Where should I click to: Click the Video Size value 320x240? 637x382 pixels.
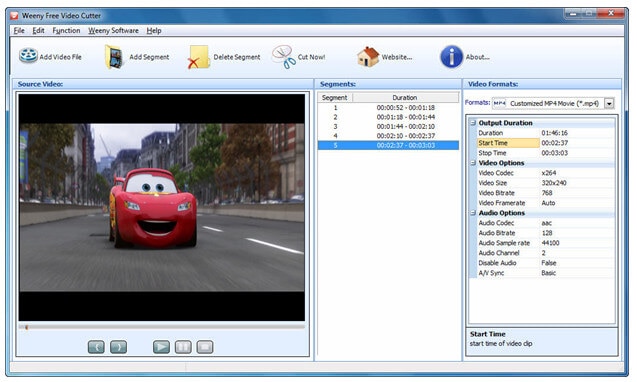pos(554,183)
